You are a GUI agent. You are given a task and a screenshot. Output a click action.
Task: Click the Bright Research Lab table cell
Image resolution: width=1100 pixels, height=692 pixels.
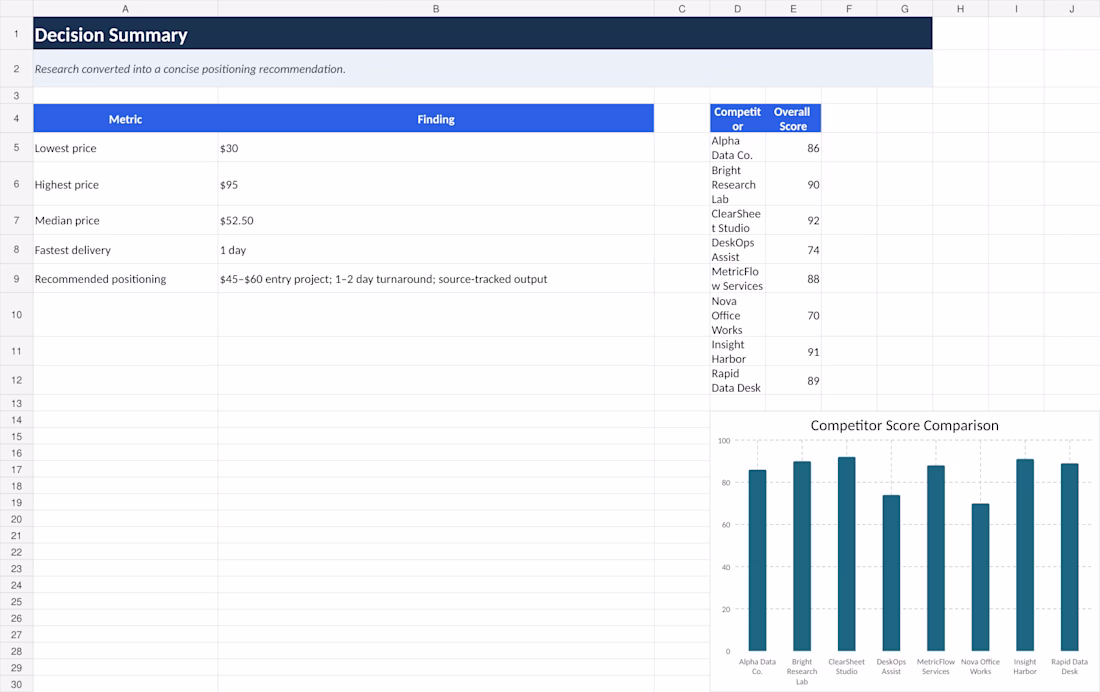(737, 185)
